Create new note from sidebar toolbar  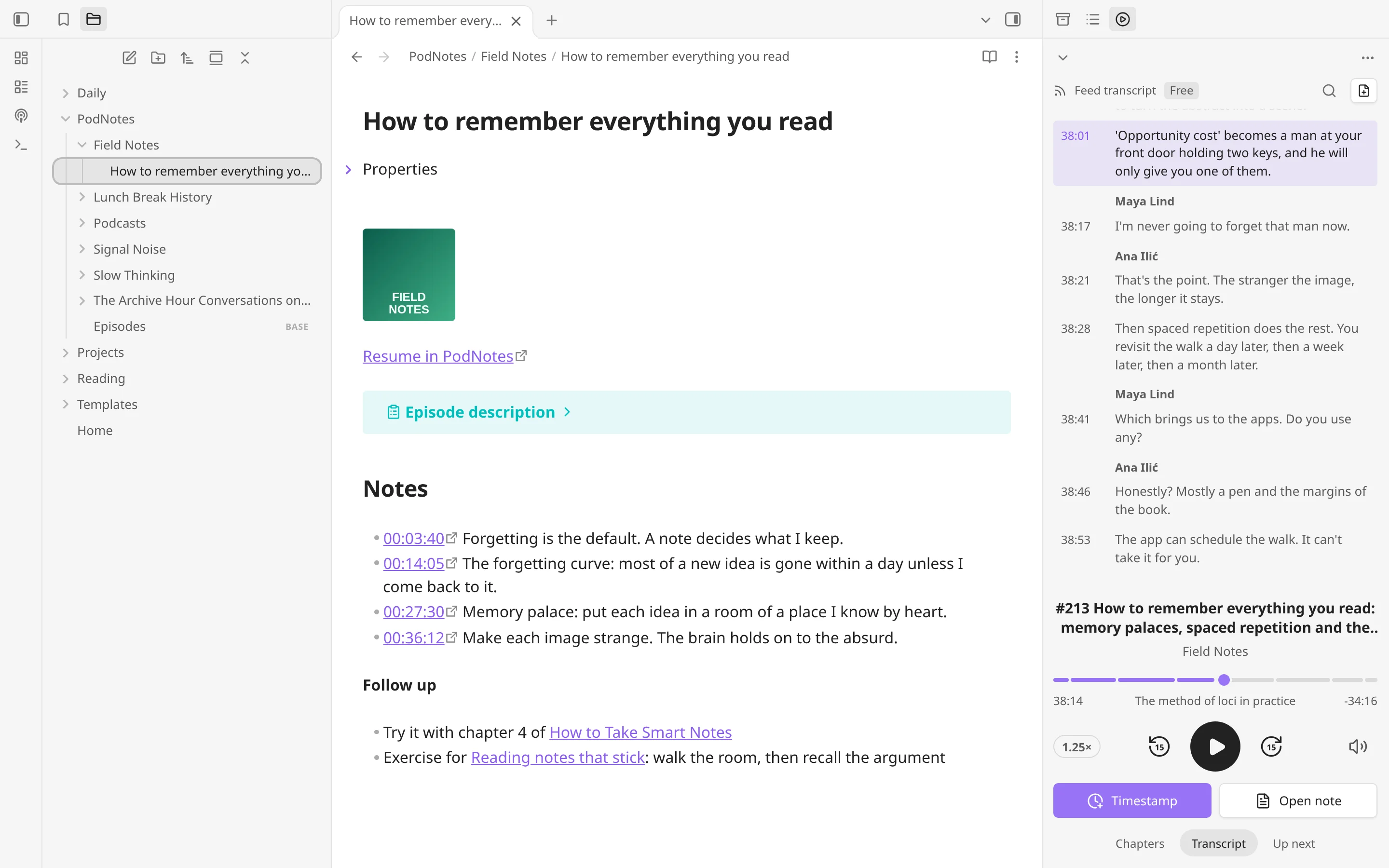click(129, 57)
